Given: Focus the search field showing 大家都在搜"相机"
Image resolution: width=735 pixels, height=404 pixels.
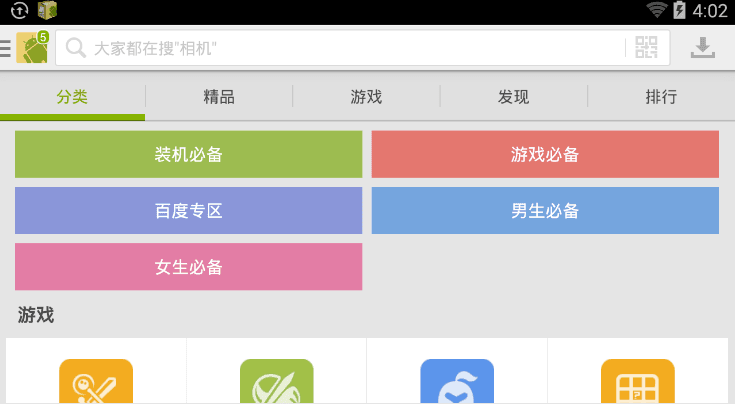Looking at the screenshot, I should 350,48.
